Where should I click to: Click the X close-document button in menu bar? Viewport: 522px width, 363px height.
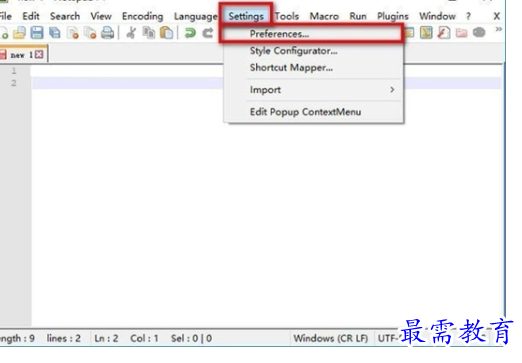click(497, 16)
